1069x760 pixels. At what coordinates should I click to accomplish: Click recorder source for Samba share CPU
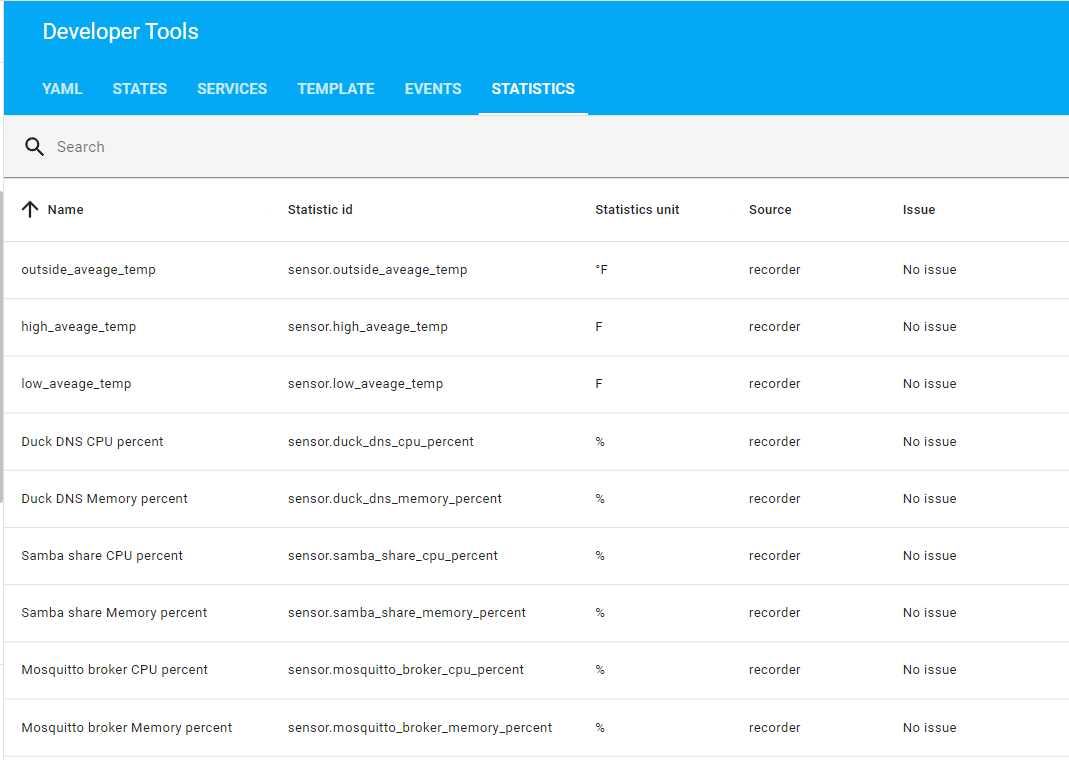tap(774, 556)
